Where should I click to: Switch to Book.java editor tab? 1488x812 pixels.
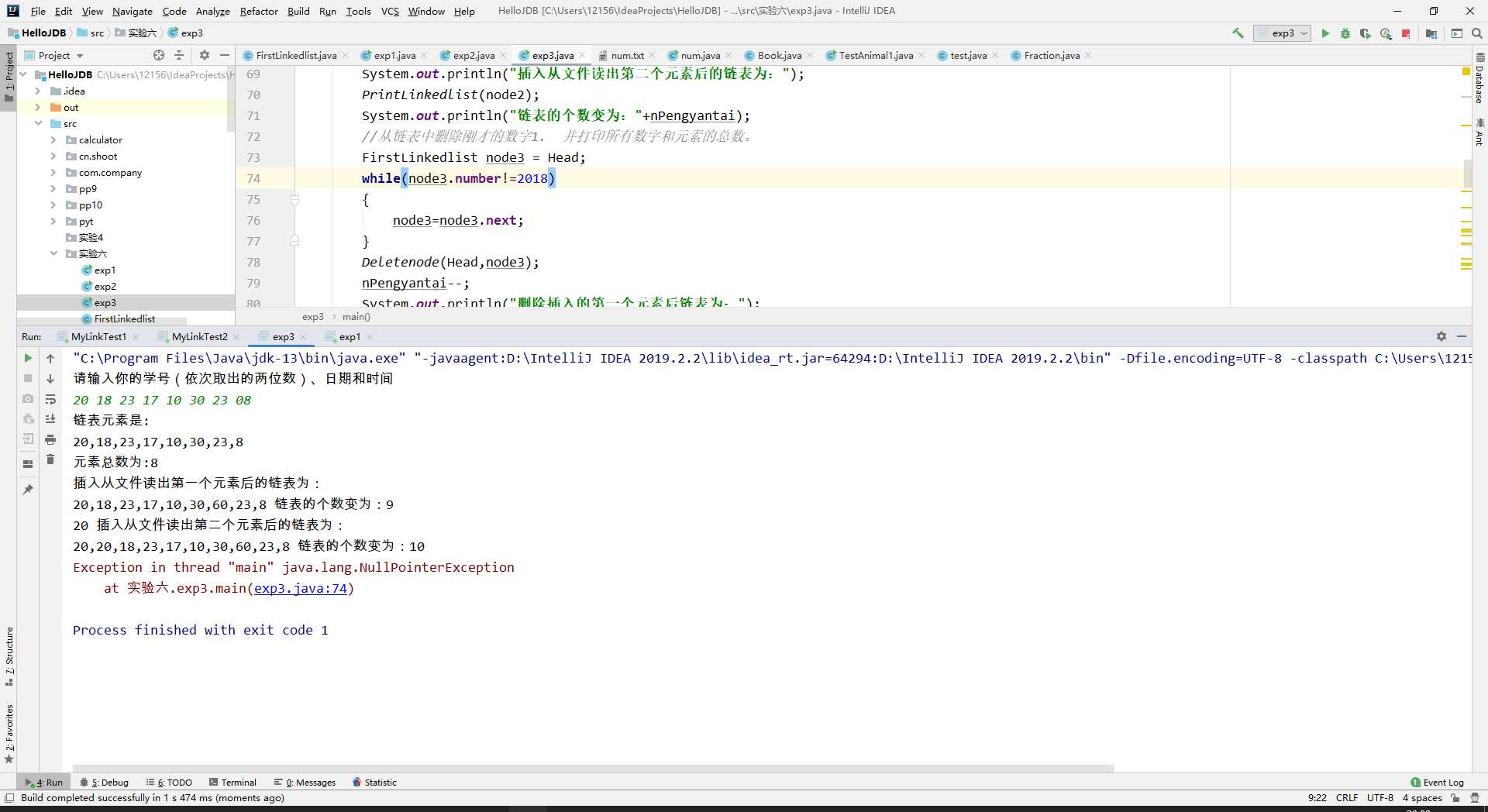pos(779,55)
